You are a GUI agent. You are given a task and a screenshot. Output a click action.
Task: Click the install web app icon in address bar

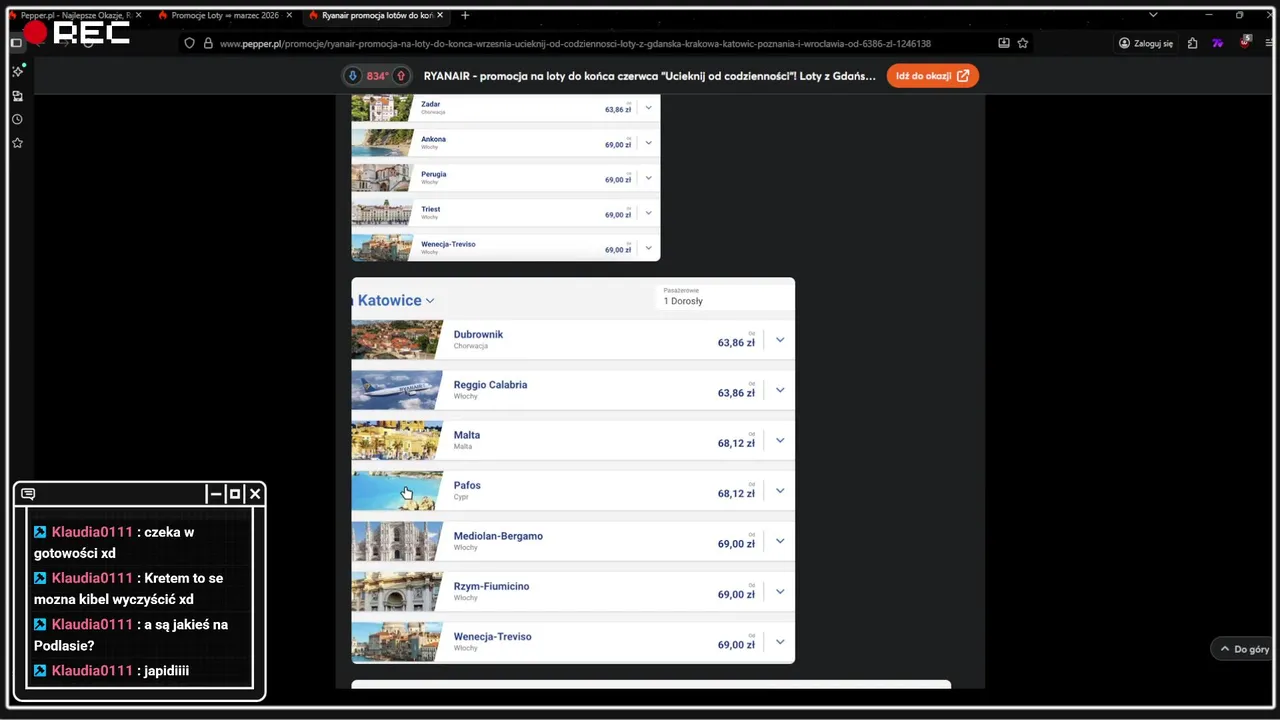click(x=1003, y=43)
